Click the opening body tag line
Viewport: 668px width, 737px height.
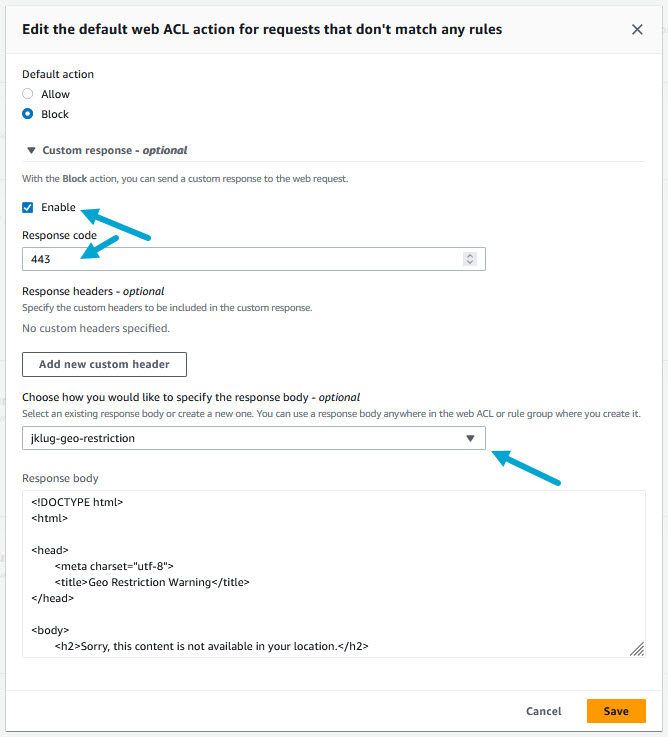pyautogui.click(x=50, y=630)
